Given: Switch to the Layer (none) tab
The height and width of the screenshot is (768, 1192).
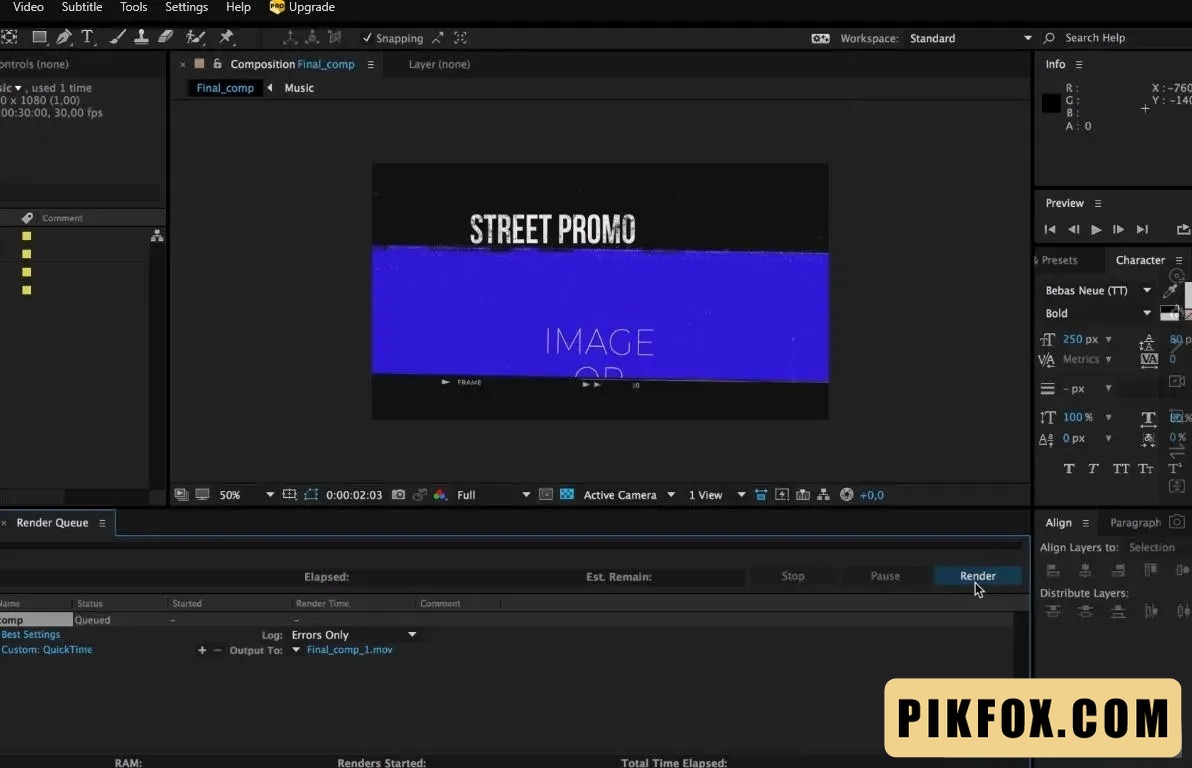Looking at the screenshot, I should click(x=439, y=64).
